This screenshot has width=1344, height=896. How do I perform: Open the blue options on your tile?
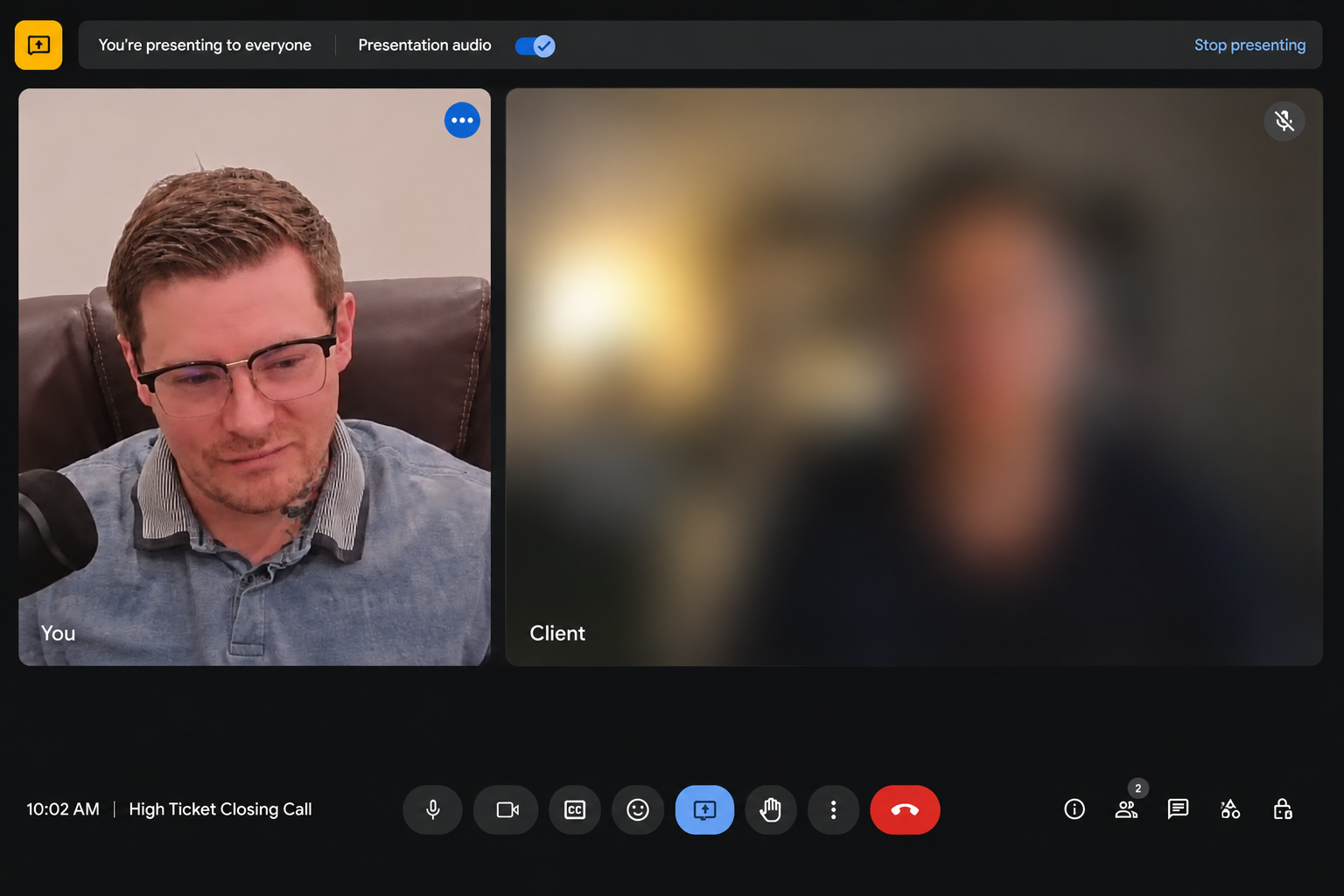coord(462,120)
